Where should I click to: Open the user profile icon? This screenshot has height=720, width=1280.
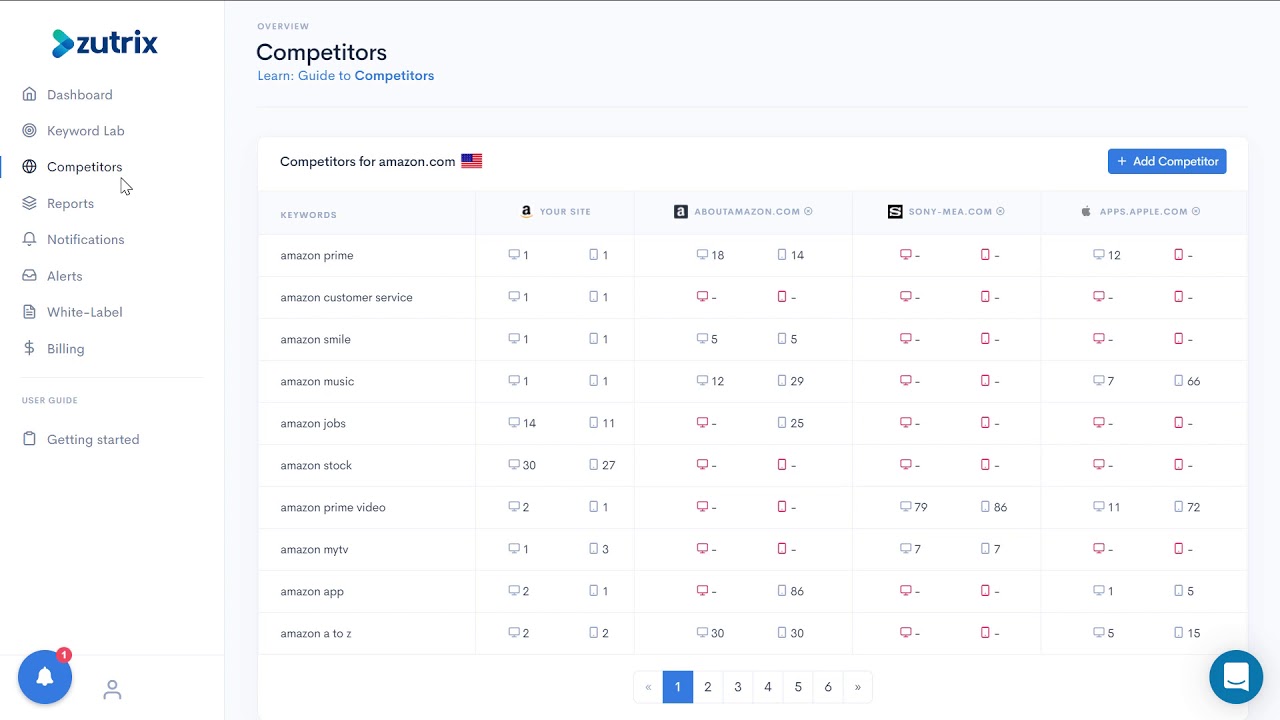point(112,690)
